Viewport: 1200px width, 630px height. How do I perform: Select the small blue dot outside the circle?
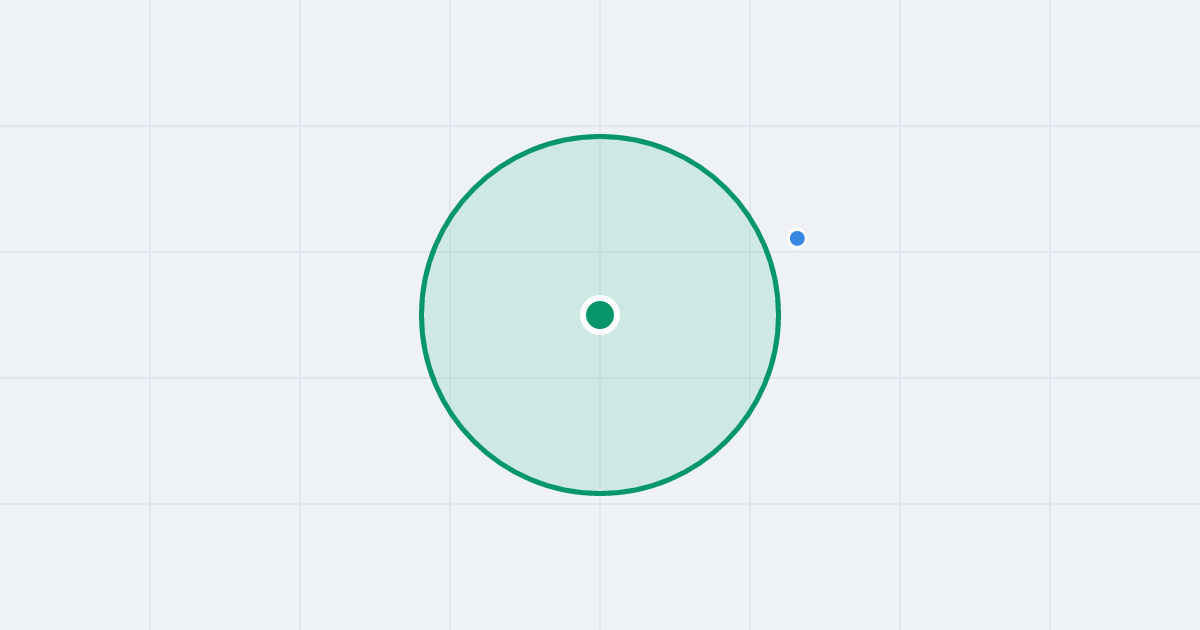coord(797,238)
